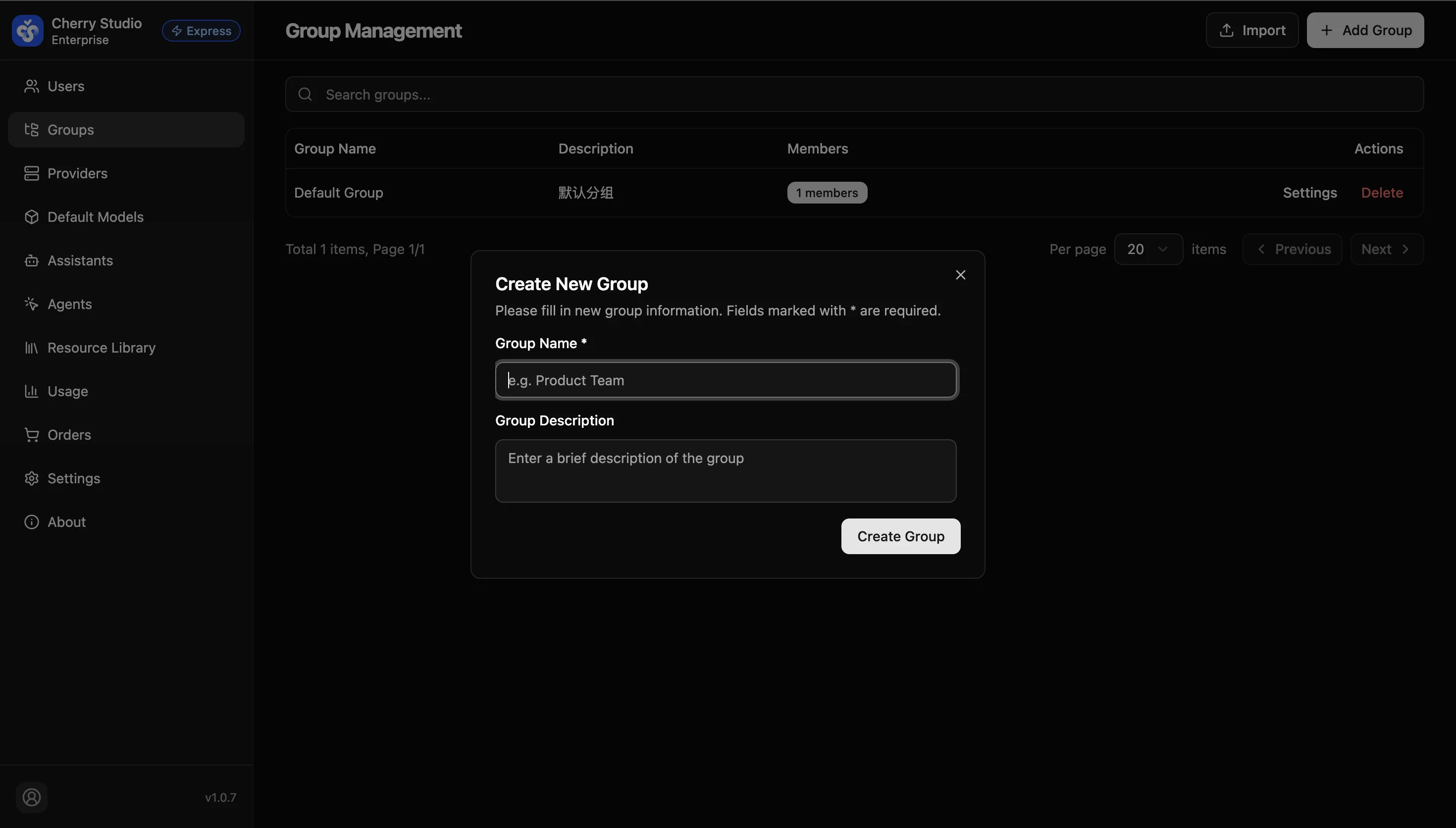Click the Resource Library books icon
The height and width of the screenshot is (828, 1456).
[31, 348]
